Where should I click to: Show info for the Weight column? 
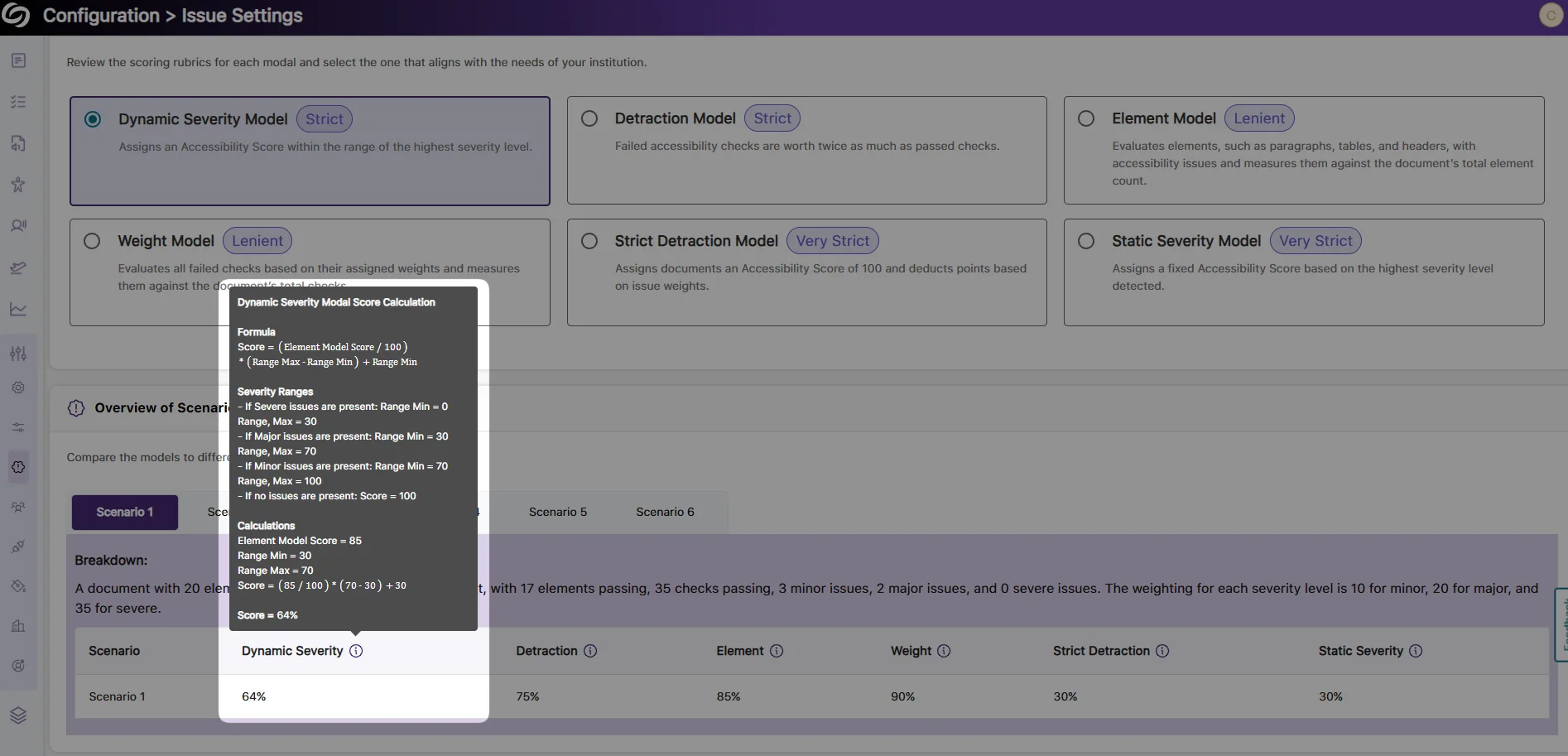point(944,651)
